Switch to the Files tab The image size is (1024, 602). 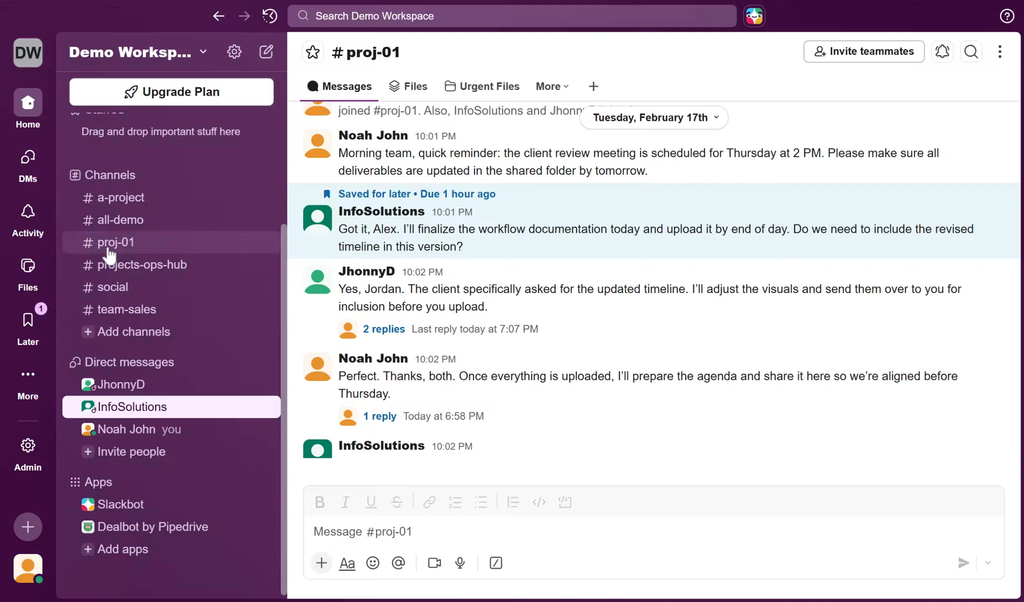point(408,87)
